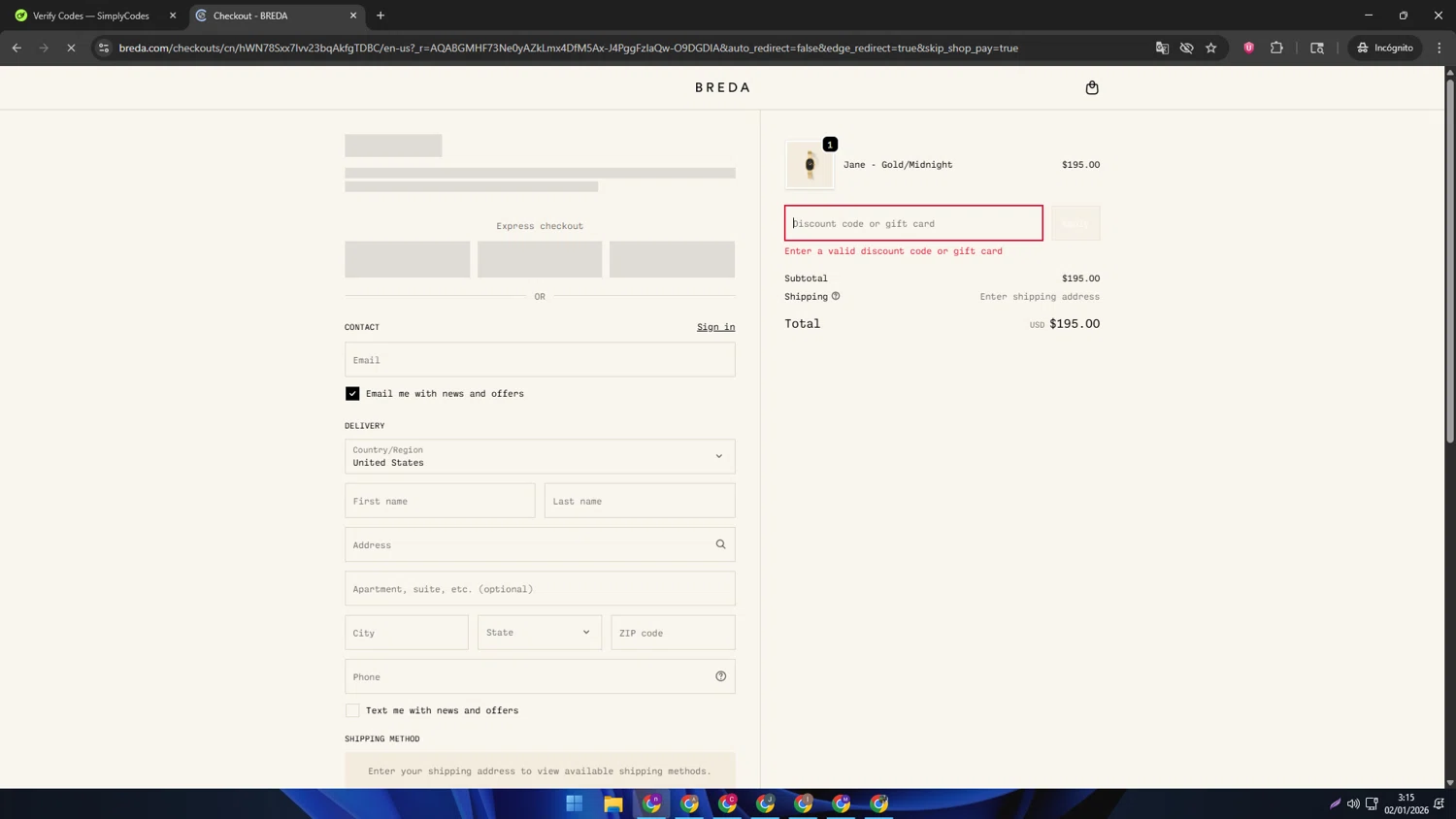
Task: Toggle Text me with news and offers
Action: tap(352, 710)
